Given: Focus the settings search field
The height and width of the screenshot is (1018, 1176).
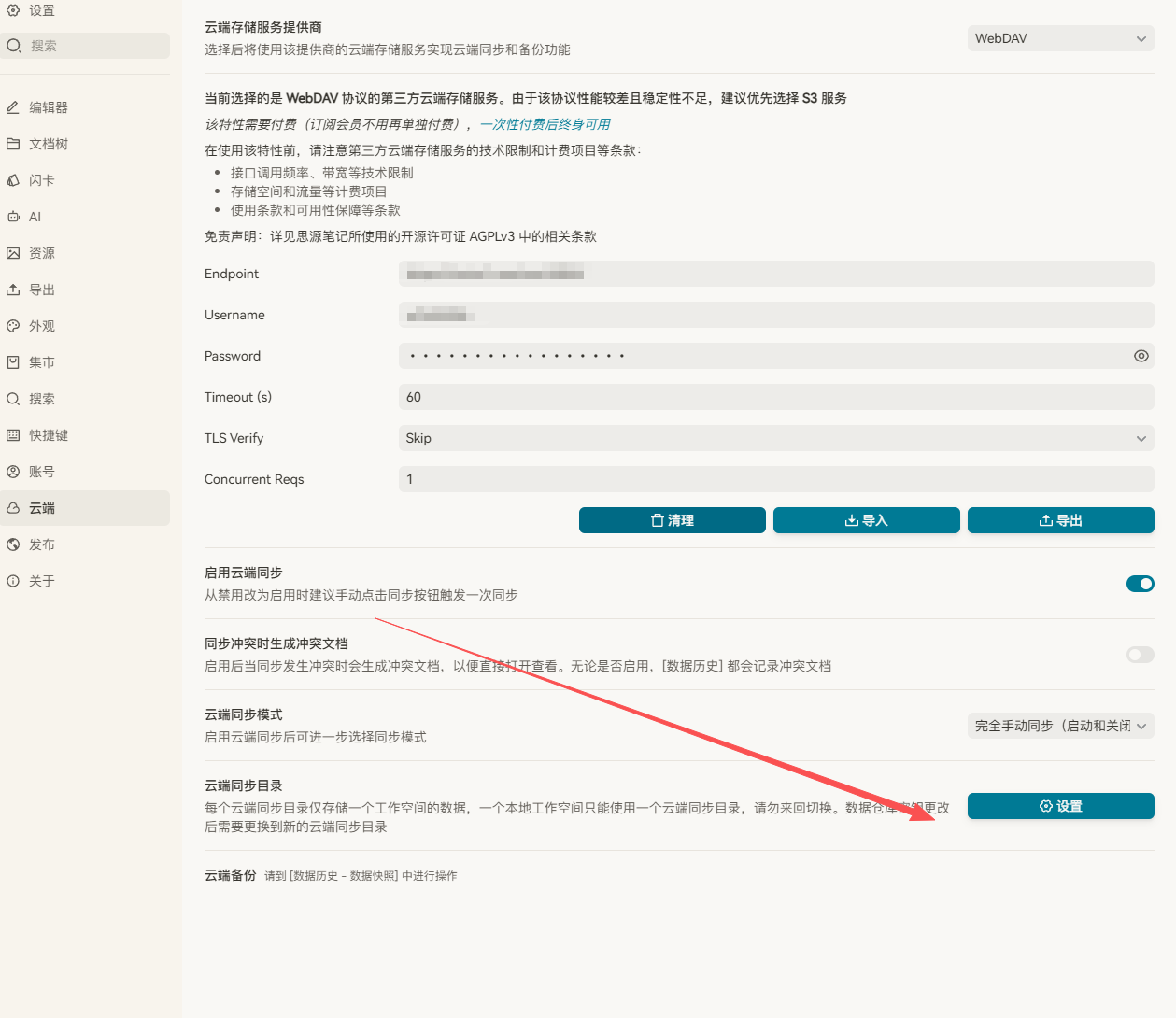Looking at the screenshot, I should point(85,46).
